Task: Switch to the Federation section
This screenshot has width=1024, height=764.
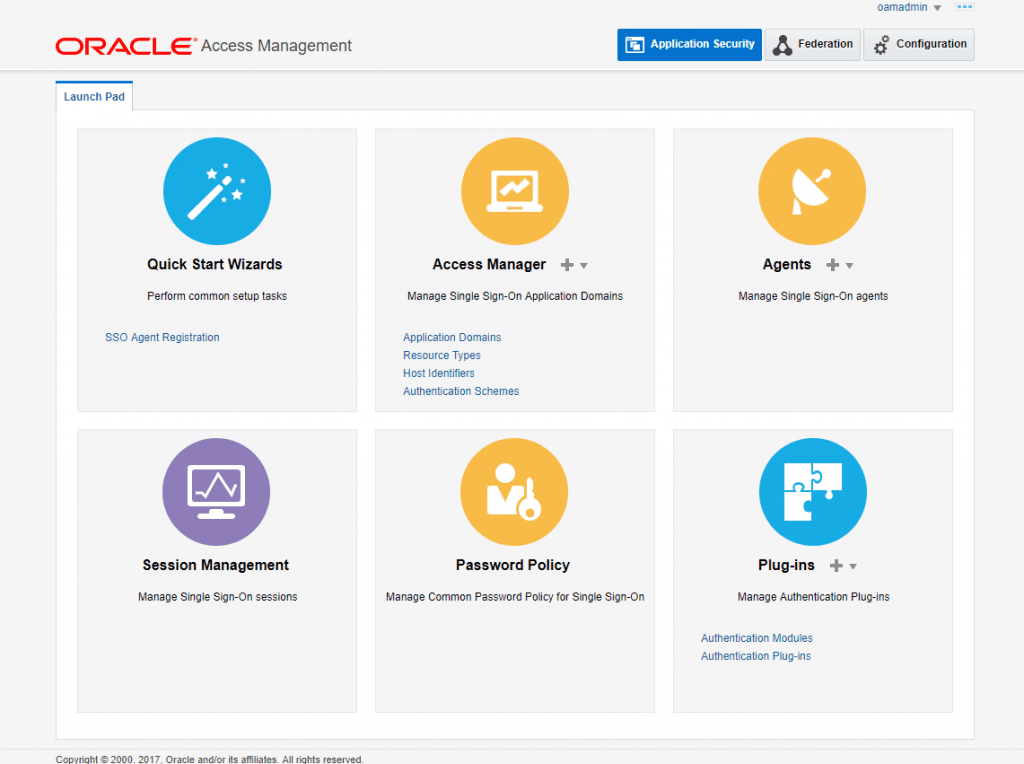Action: click(812, 45)
